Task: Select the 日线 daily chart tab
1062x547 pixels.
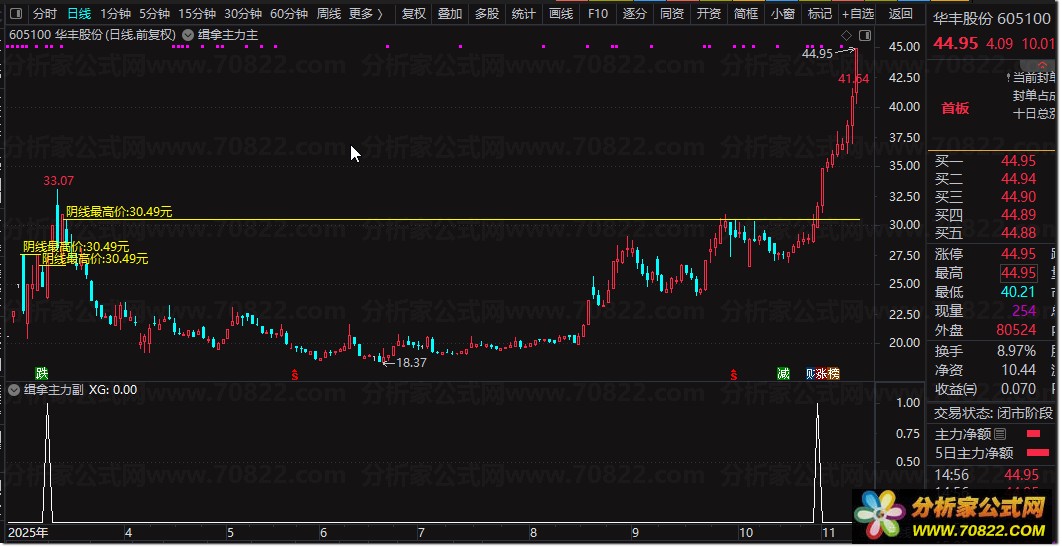Action: pos(79,14)
